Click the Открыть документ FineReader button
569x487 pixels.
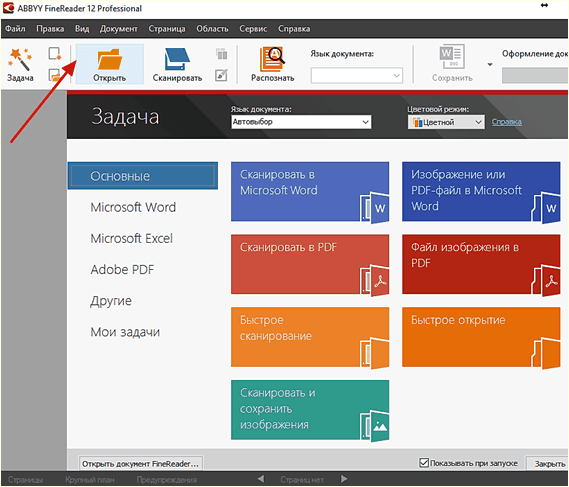[141, 463]
